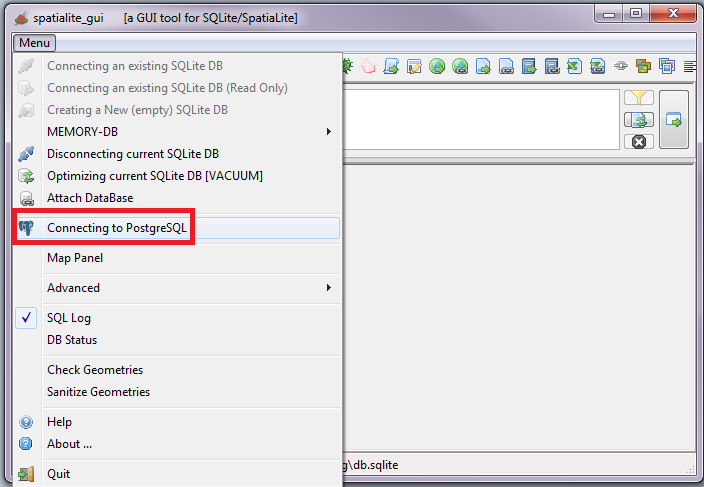Click the black X abort query button
The height and width of the screenshot is (487, 704).
coord(639,142)
